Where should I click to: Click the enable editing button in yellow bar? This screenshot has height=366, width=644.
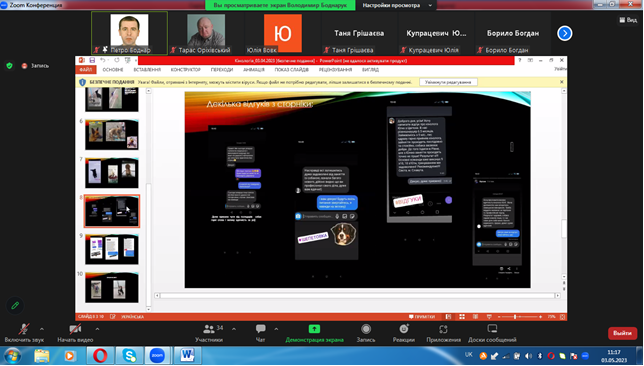tap(448, 82)
